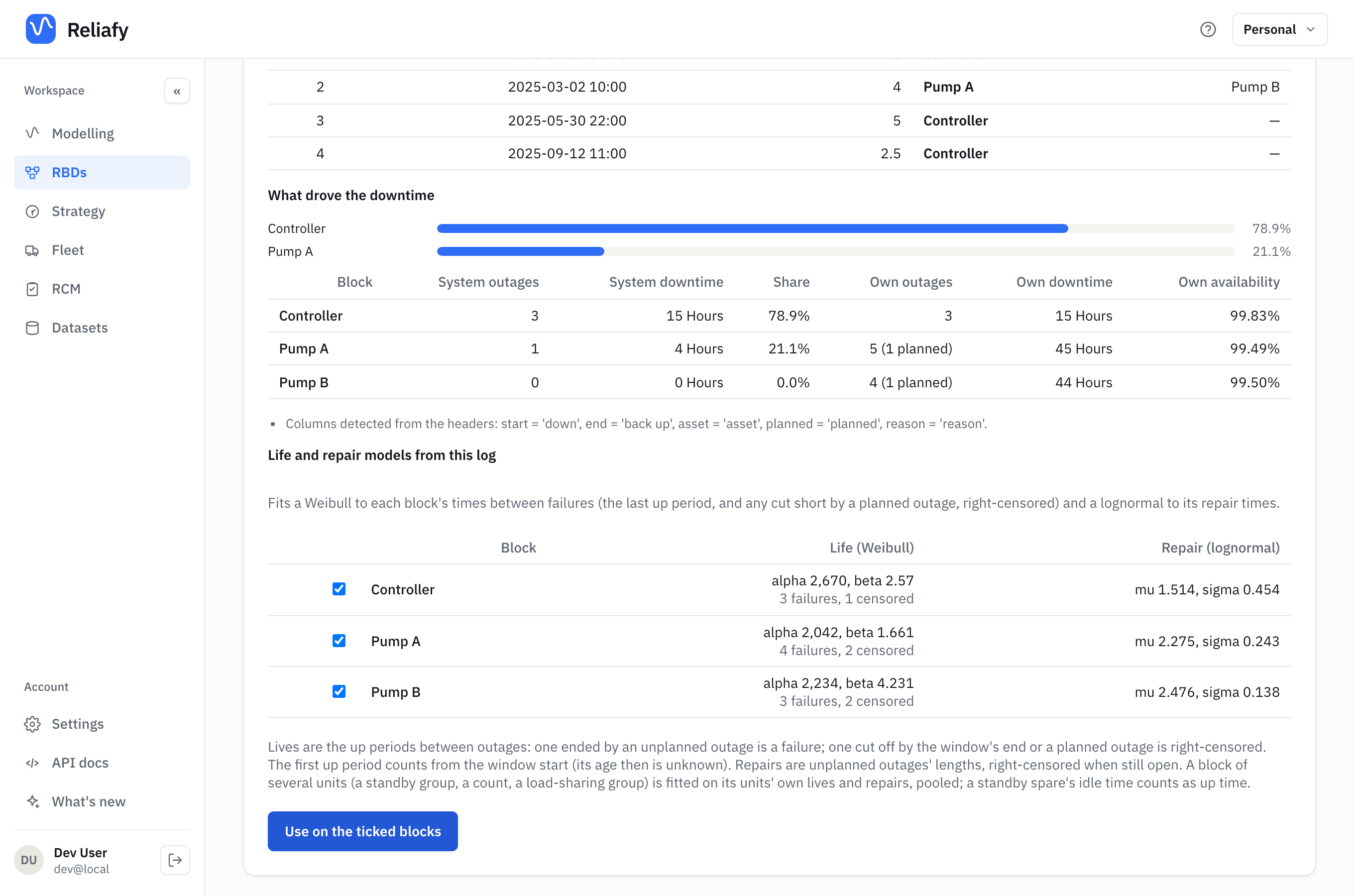Image resolution: width=1354 pixels, height=896 pixels.
Task: Go to Modelling in sidebar
Action: tap(102, 133)
